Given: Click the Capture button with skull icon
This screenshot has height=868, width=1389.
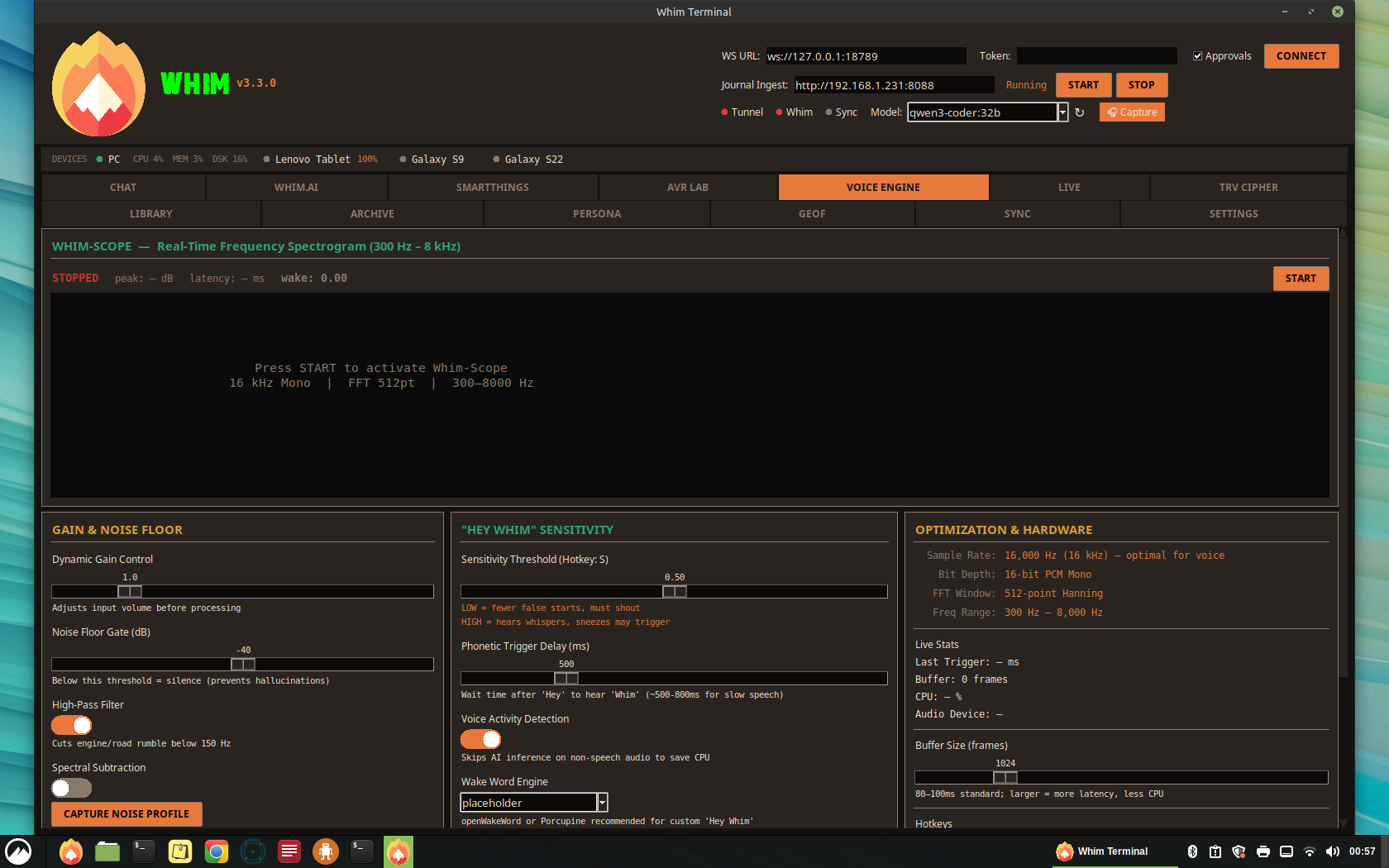Looking at the screenshot, I should 1132,112.
